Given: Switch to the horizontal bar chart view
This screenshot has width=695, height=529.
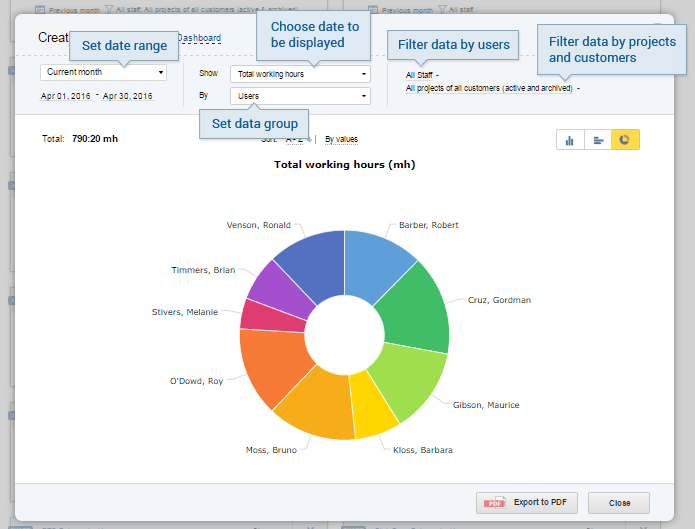Looking at the screenshot, I should (x=598, y=140).
